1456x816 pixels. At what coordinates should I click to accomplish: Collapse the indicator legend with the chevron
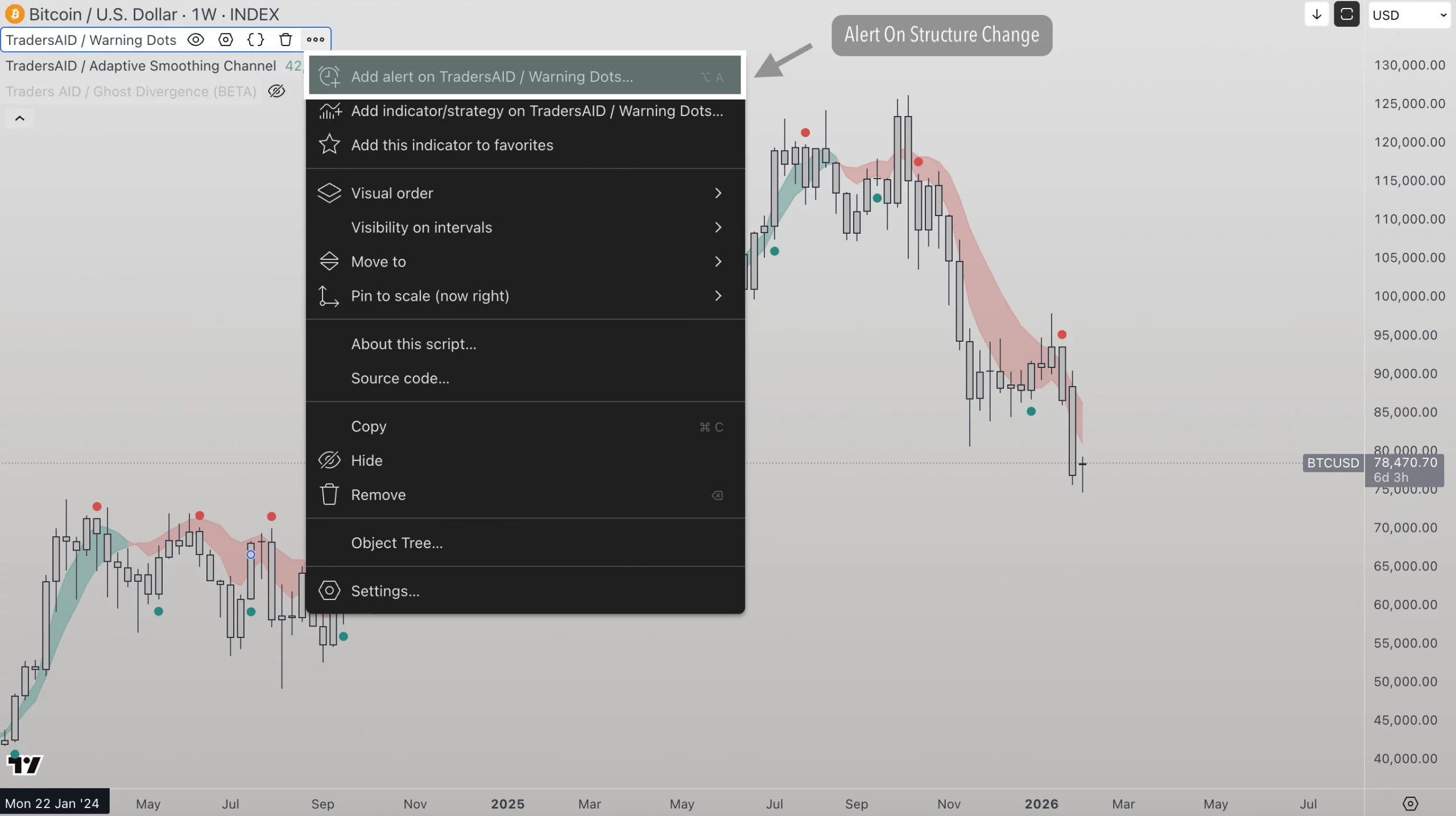point(19,118)
